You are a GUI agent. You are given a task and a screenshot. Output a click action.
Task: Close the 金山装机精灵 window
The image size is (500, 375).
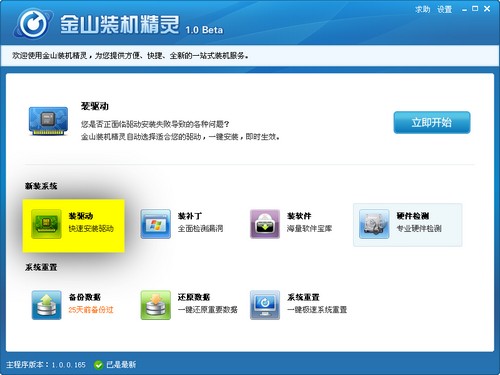point(487,9)
